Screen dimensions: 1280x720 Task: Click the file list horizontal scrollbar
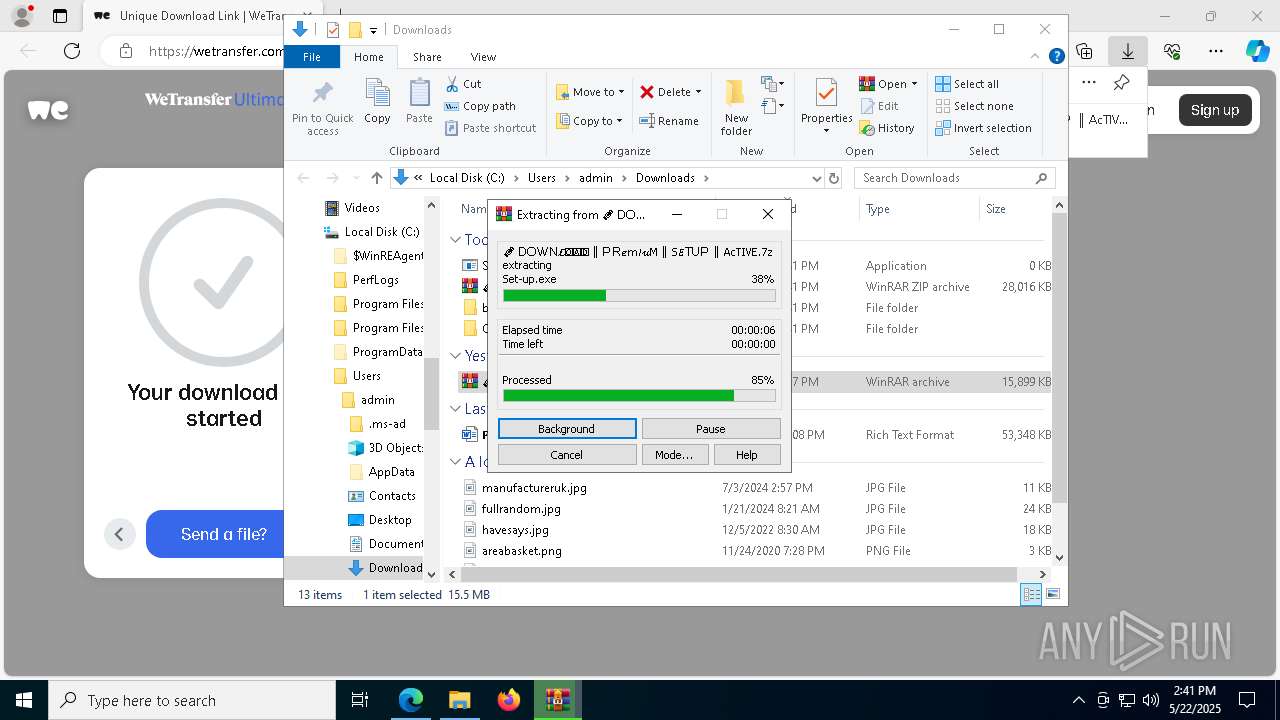pos(738,575)
